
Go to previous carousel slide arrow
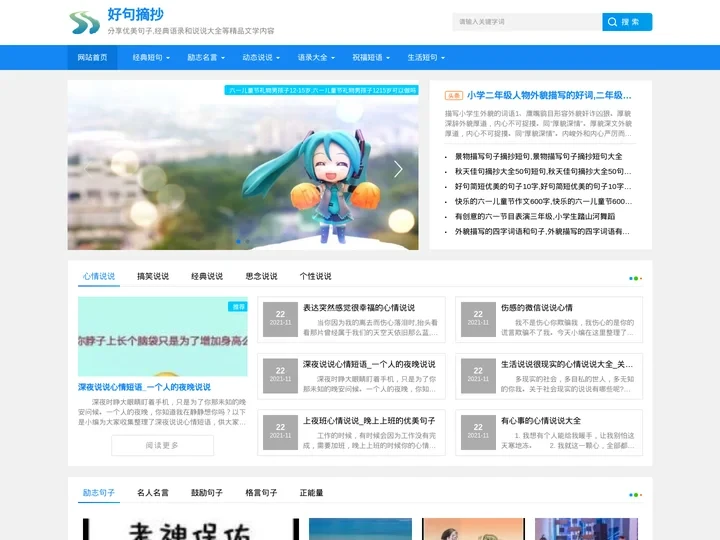click(x=88, y=169)
